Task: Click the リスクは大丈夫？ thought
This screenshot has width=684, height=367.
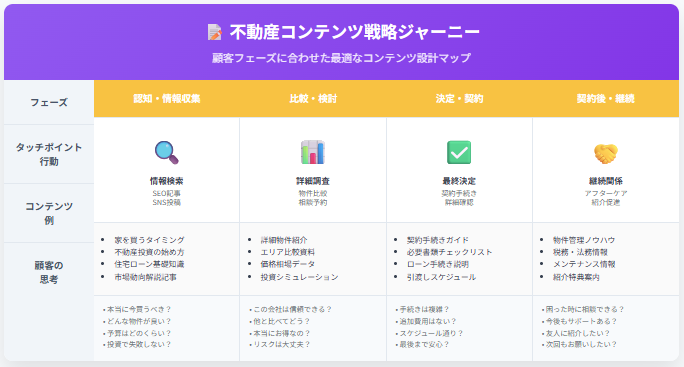Action: click(282, 345)
